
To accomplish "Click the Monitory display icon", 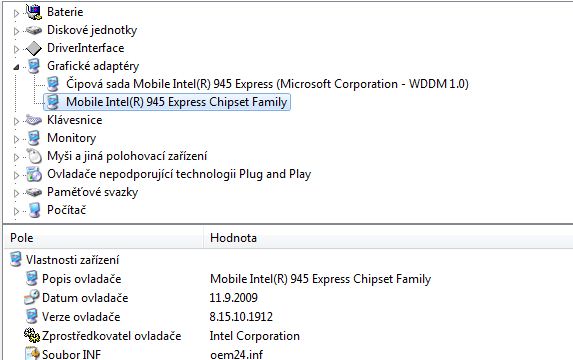I will [34, 138].
